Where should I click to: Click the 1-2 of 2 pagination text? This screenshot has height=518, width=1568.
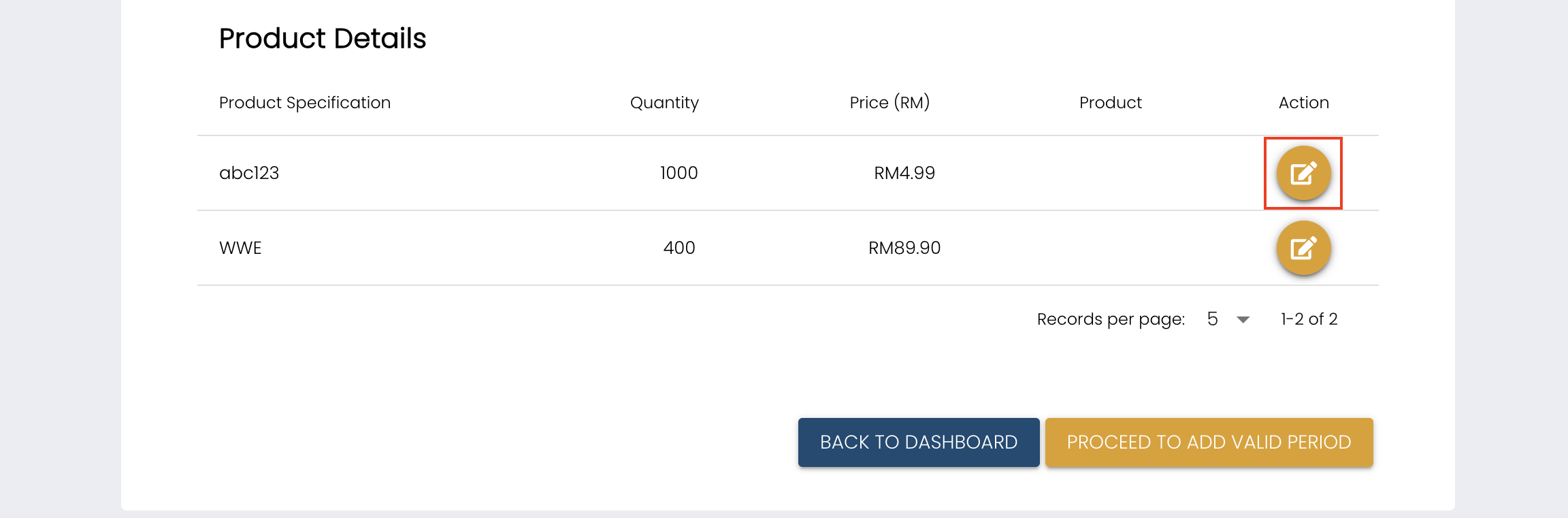click(1309, 319)
